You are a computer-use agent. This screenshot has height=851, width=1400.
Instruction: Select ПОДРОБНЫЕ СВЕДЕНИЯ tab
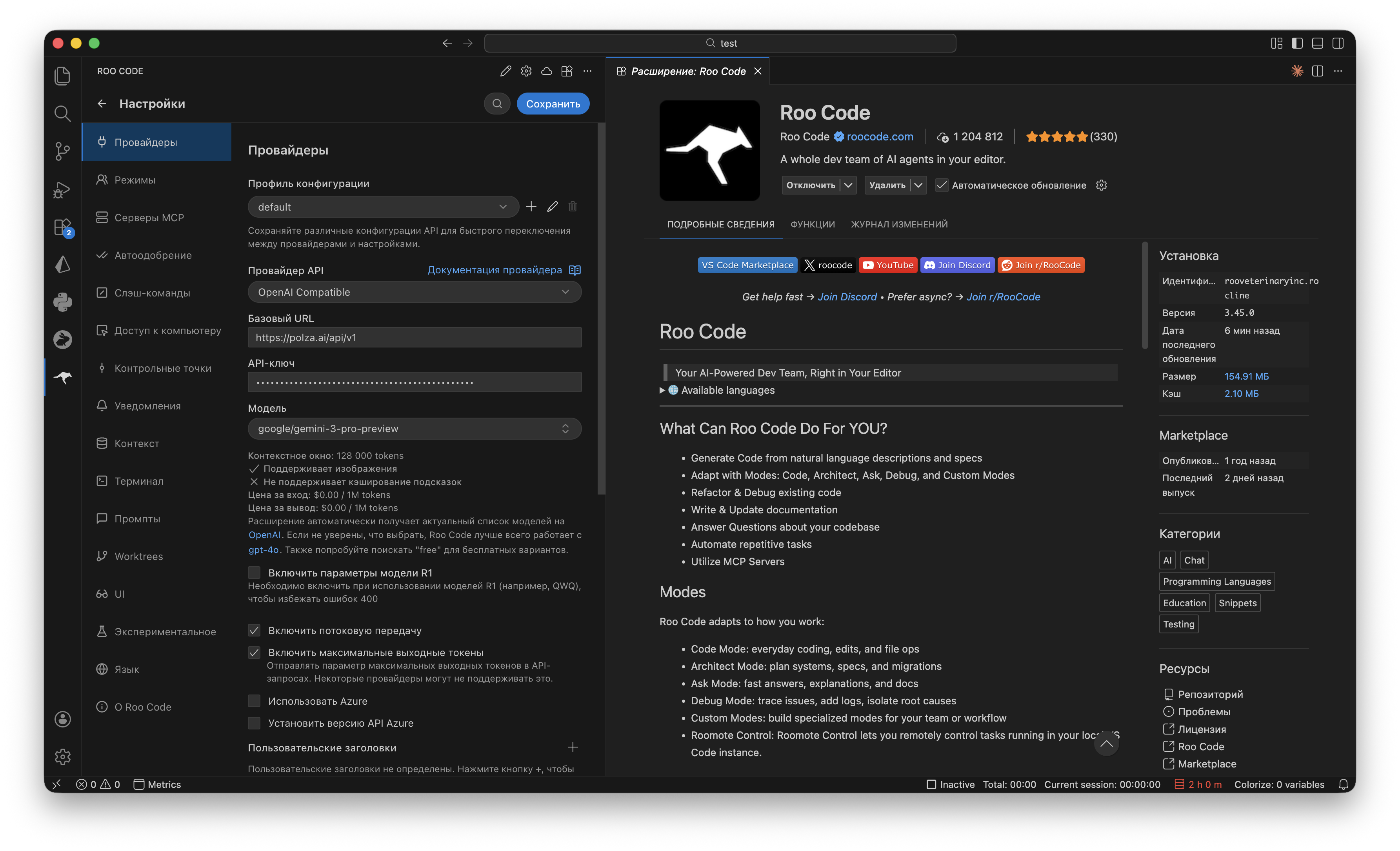pyautogui.click(x=720, y=224)
